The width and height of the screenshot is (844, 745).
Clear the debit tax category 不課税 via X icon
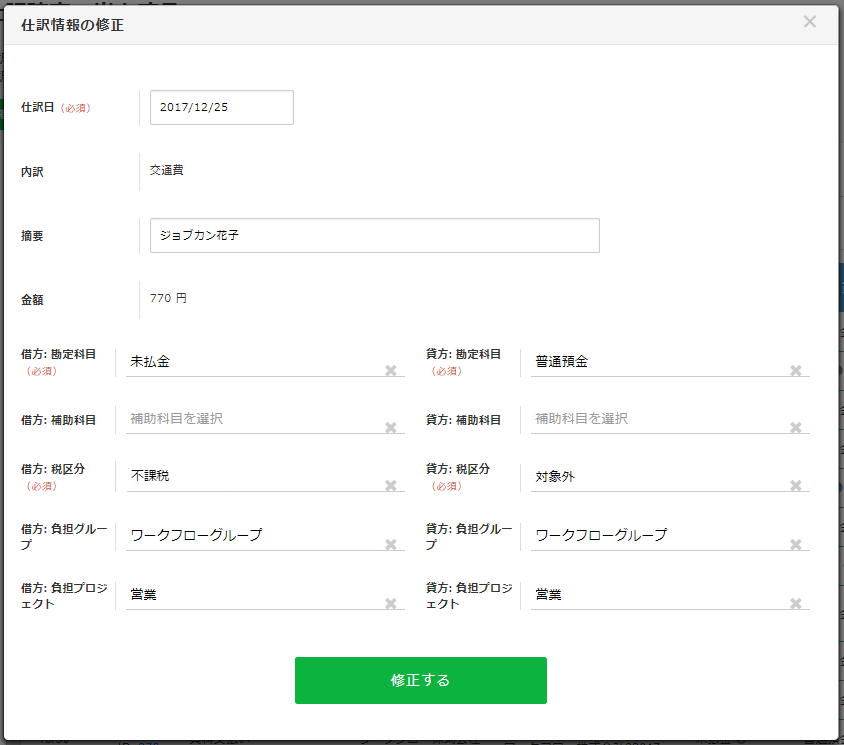[x=391, y=486]
